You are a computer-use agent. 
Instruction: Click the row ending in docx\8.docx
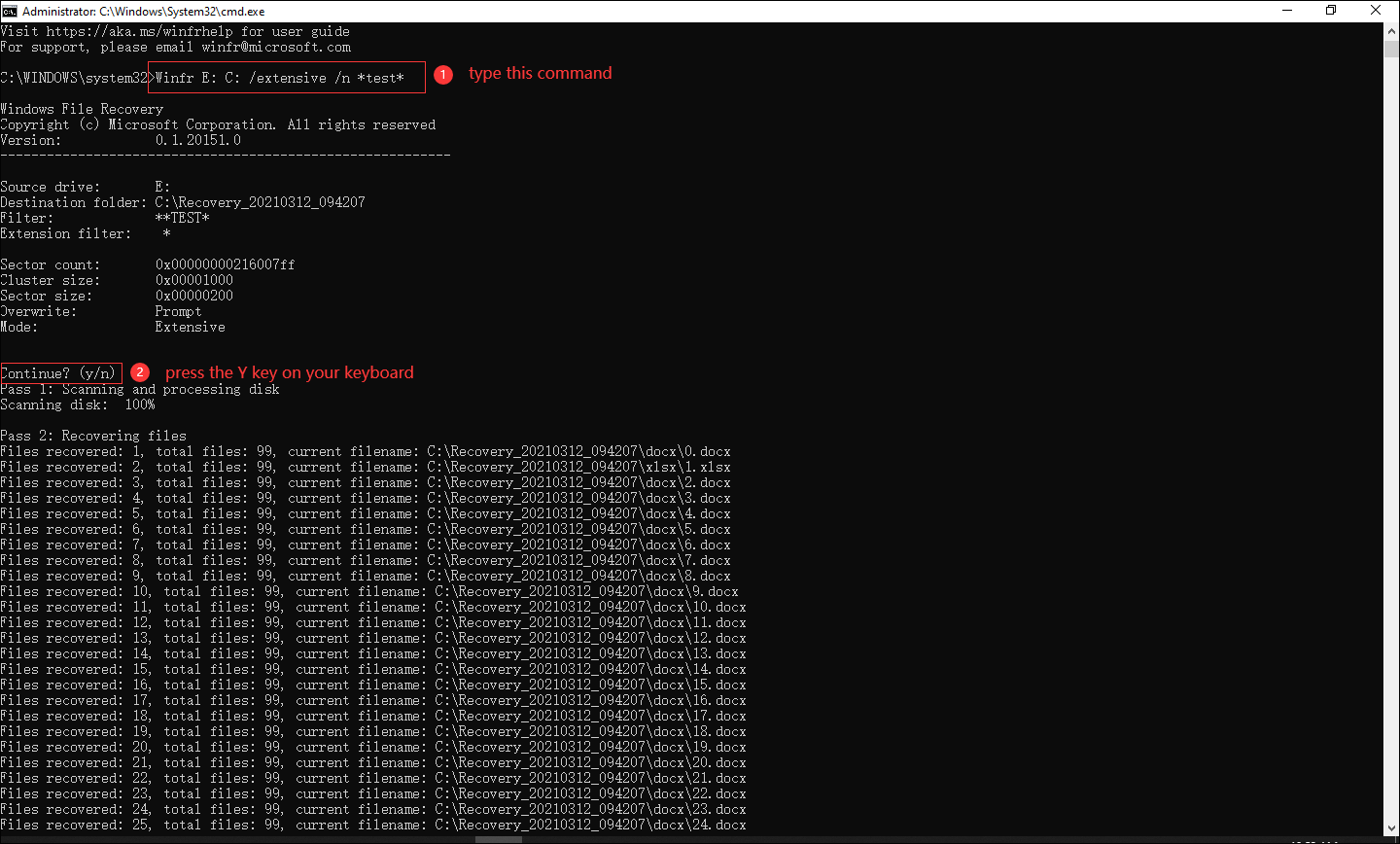(x=366, y=576)
